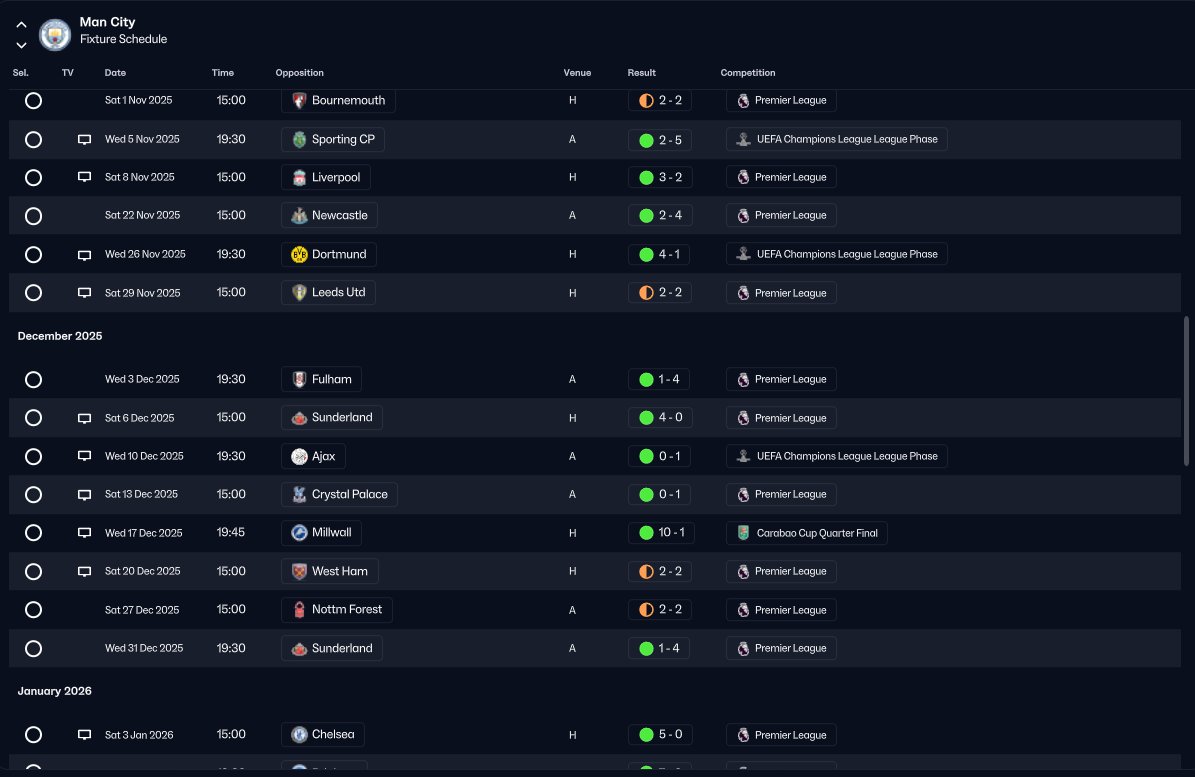Screen dimensions: 1195x777
Task: Select the Sat 3 Jan Chelsea radio button
Action: click(x=34, y=734)
